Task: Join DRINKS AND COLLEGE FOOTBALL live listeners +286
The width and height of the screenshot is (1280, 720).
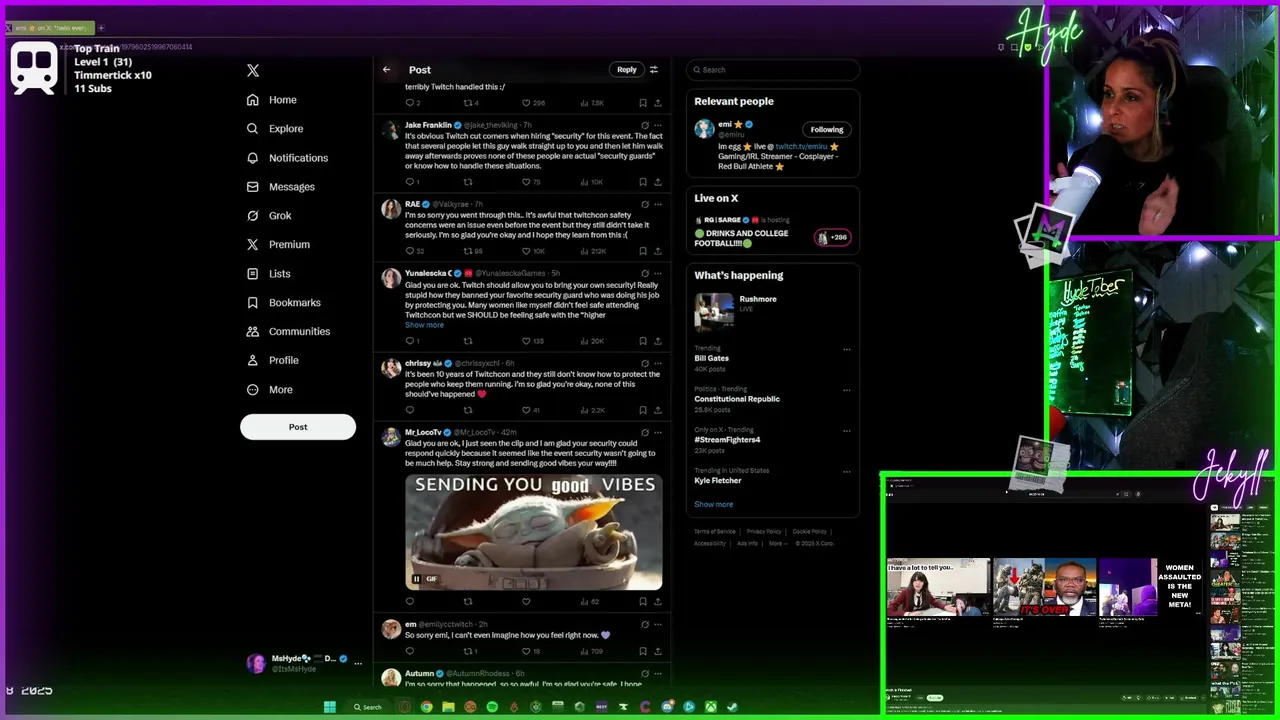Action: 832,238
